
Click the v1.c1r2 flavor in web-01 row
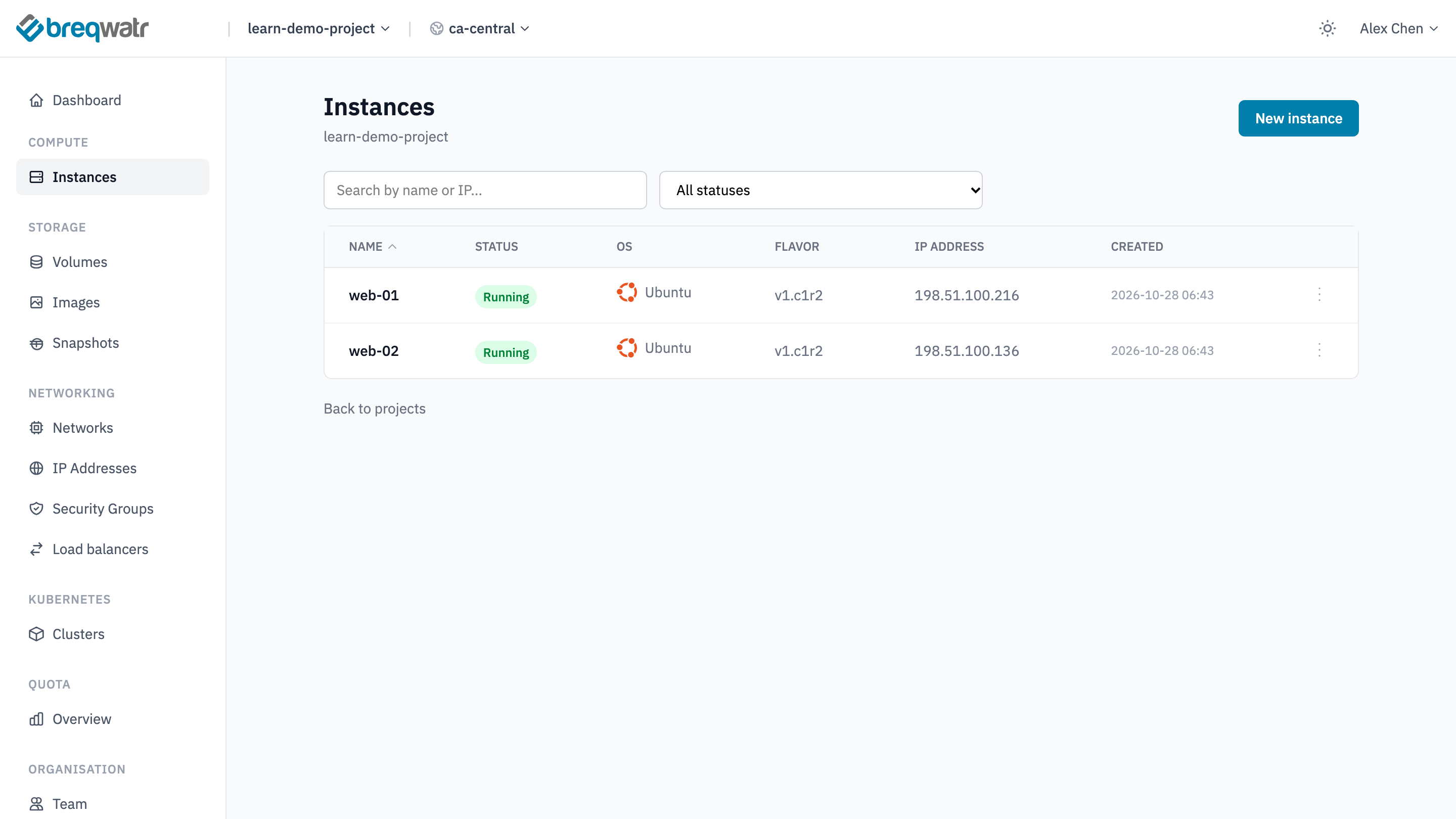pos(798,295)
